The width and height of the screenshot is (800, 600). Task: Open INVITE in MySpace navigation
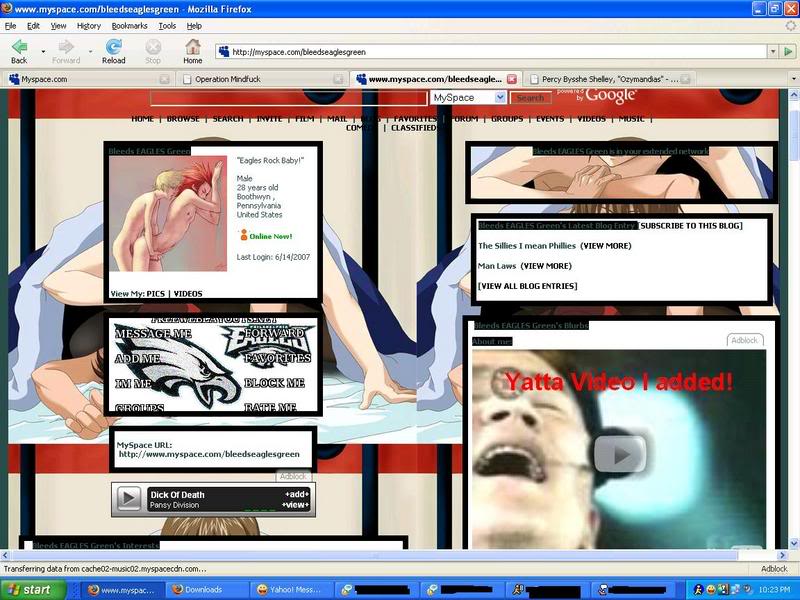[269, 119]
